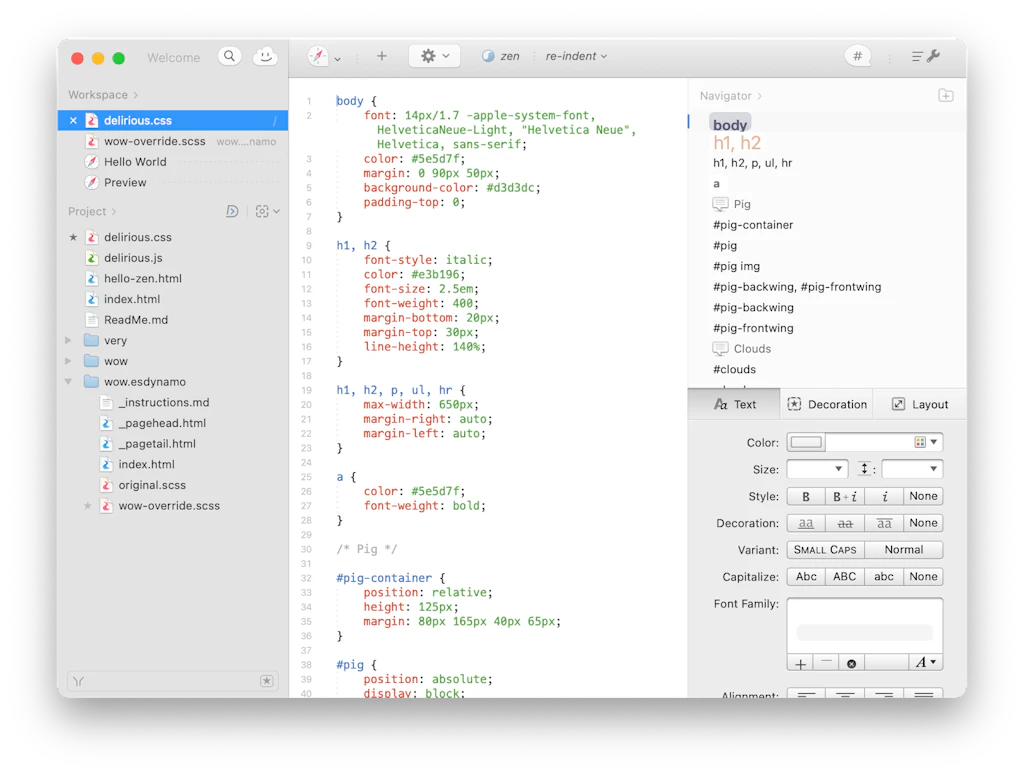Click the favorites star filter icon

point(266,681)
